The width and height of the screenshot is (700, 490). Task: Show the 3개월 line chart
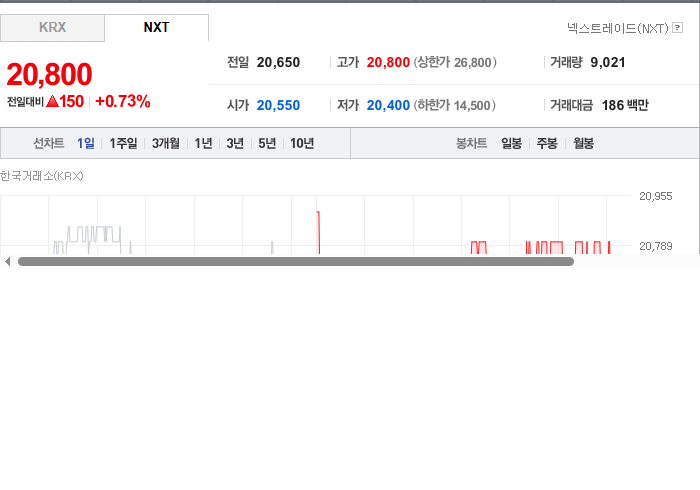[x=166, y=143]
